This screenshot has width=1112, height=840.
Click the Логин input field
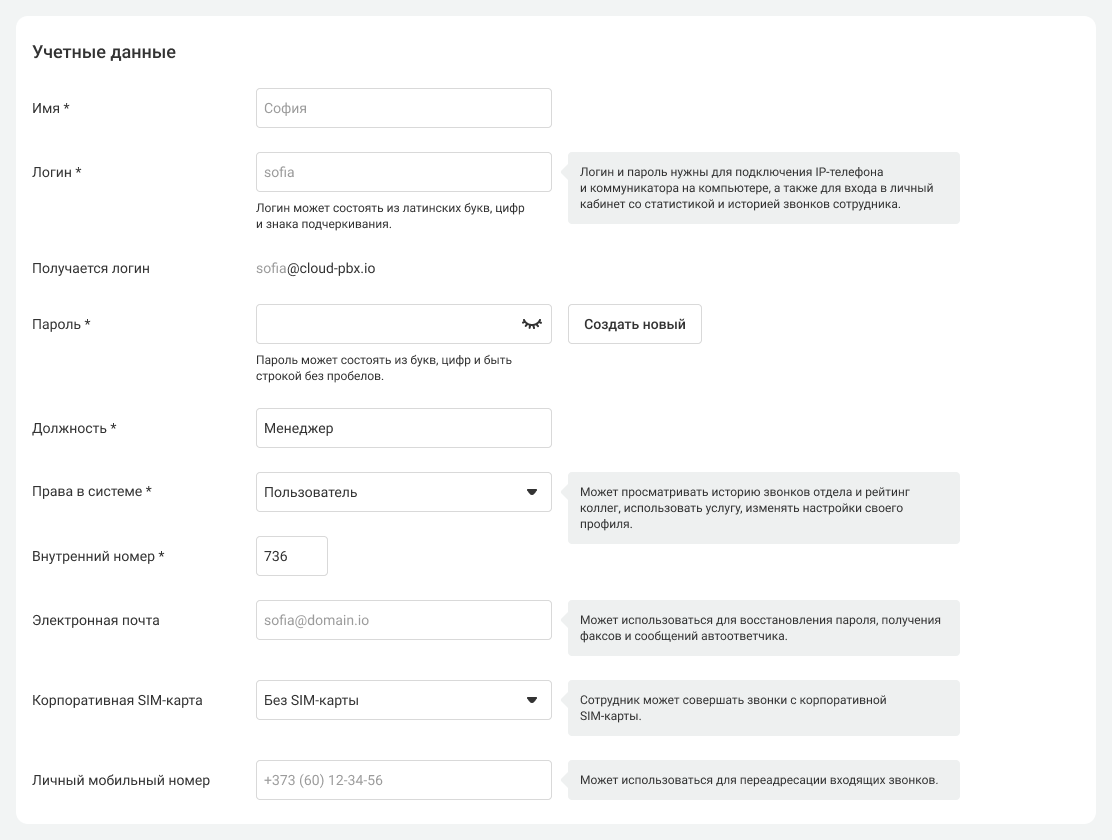pyautogui.click(x=403, y=172)
